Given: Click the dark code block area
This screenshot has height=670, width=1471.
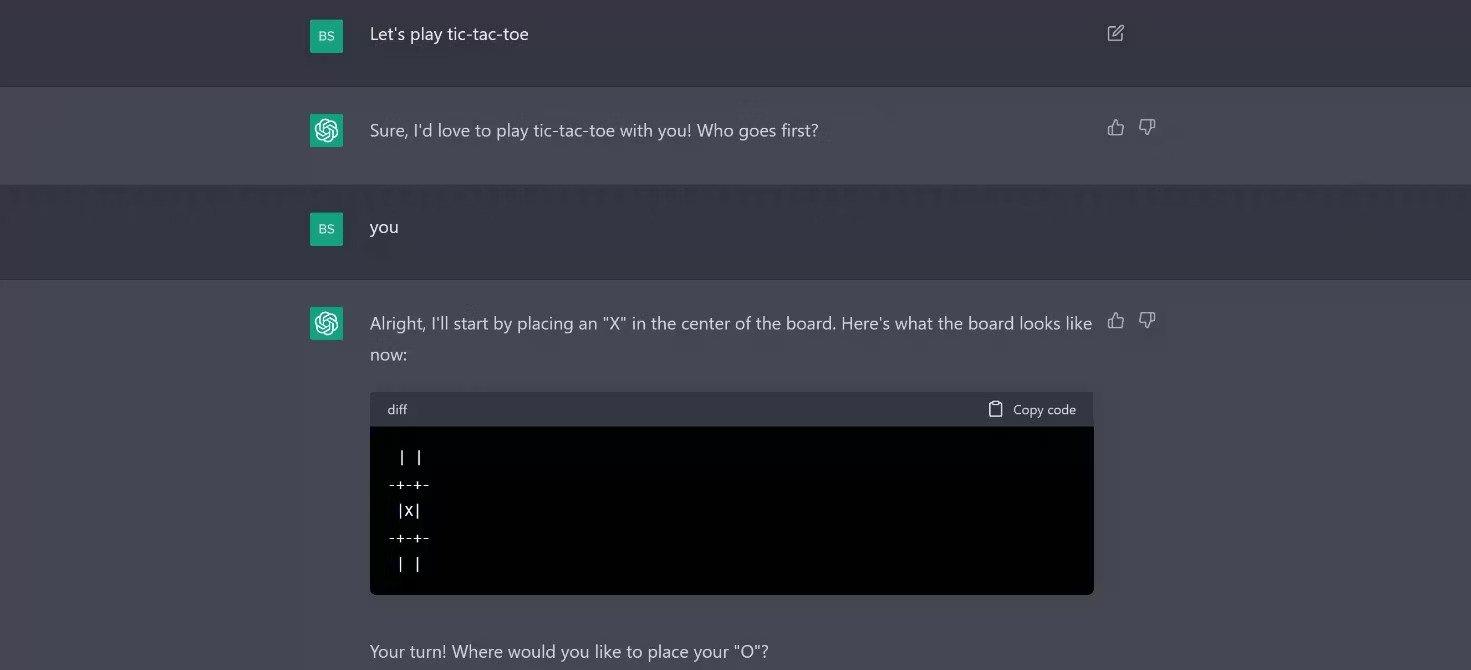Looking at the screenshot, I should (x=731, y=510).
